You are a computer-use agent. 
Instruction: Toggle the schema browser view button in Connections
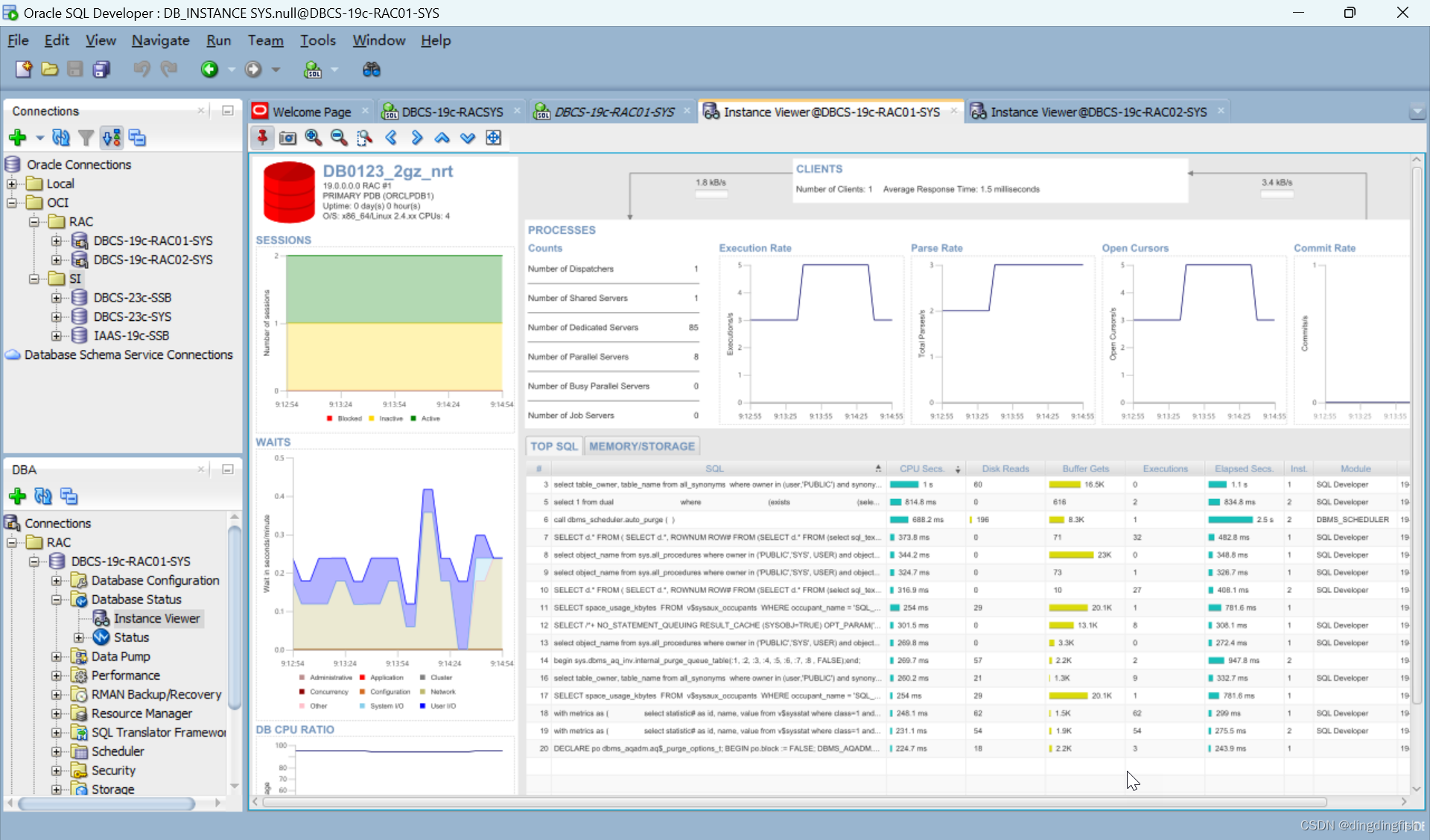coord(112,138)
